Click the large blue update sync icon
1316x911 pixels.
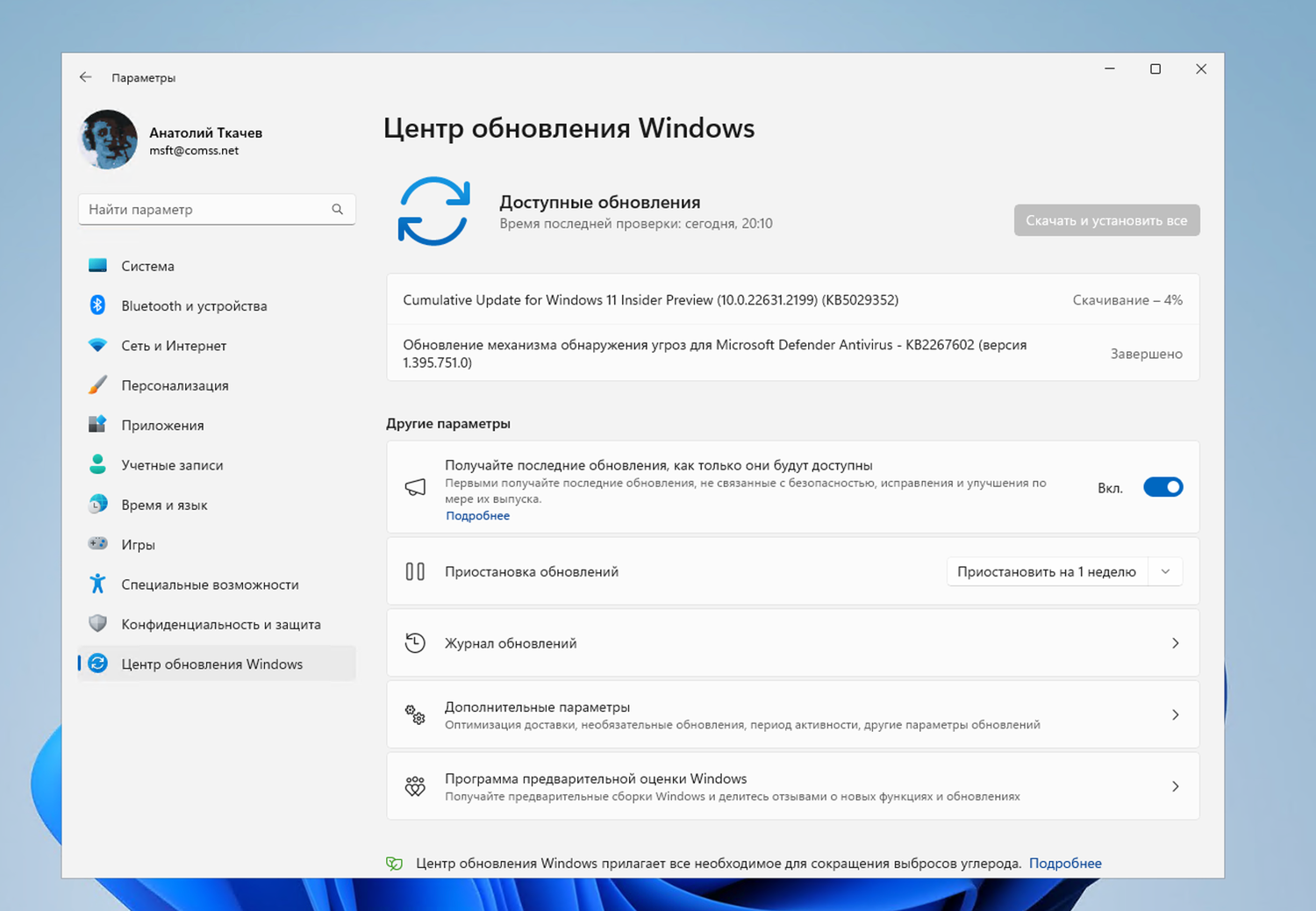pyautogui.click(x=433, y=212)
